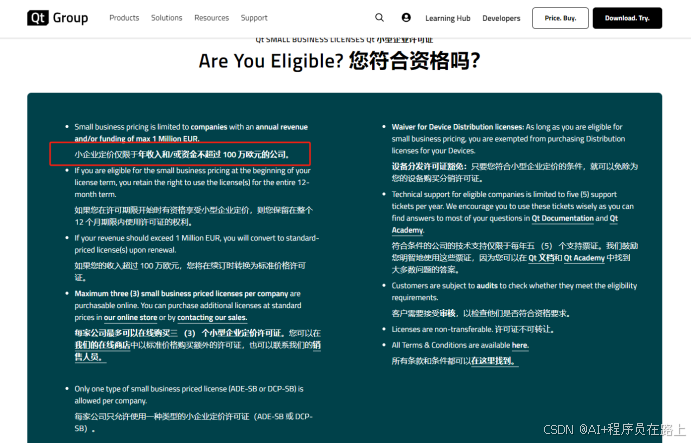The image size is (692, 444).
Task: Follow the 'our online store' link
Action: [x=130, y=317]
